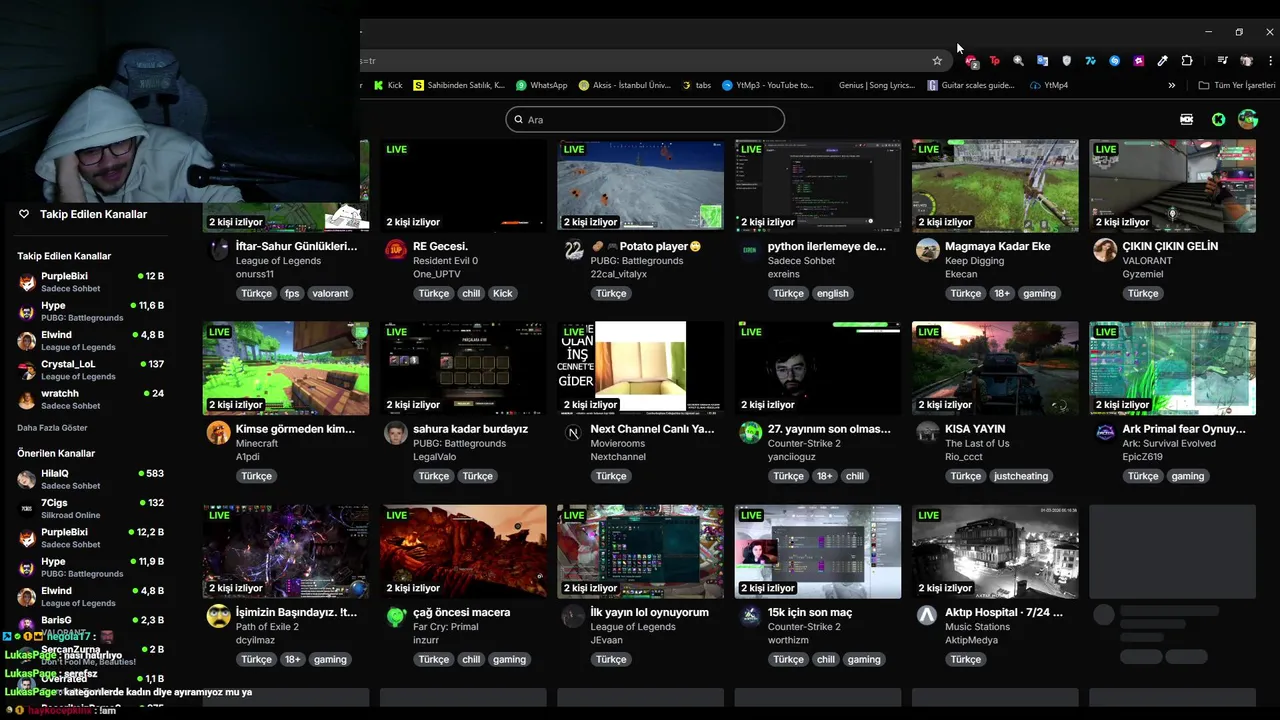Open the Magmaya Kadar Eke stream thumbnail
The height and width of the screenshot is (720, 1280).
point(995,186)
